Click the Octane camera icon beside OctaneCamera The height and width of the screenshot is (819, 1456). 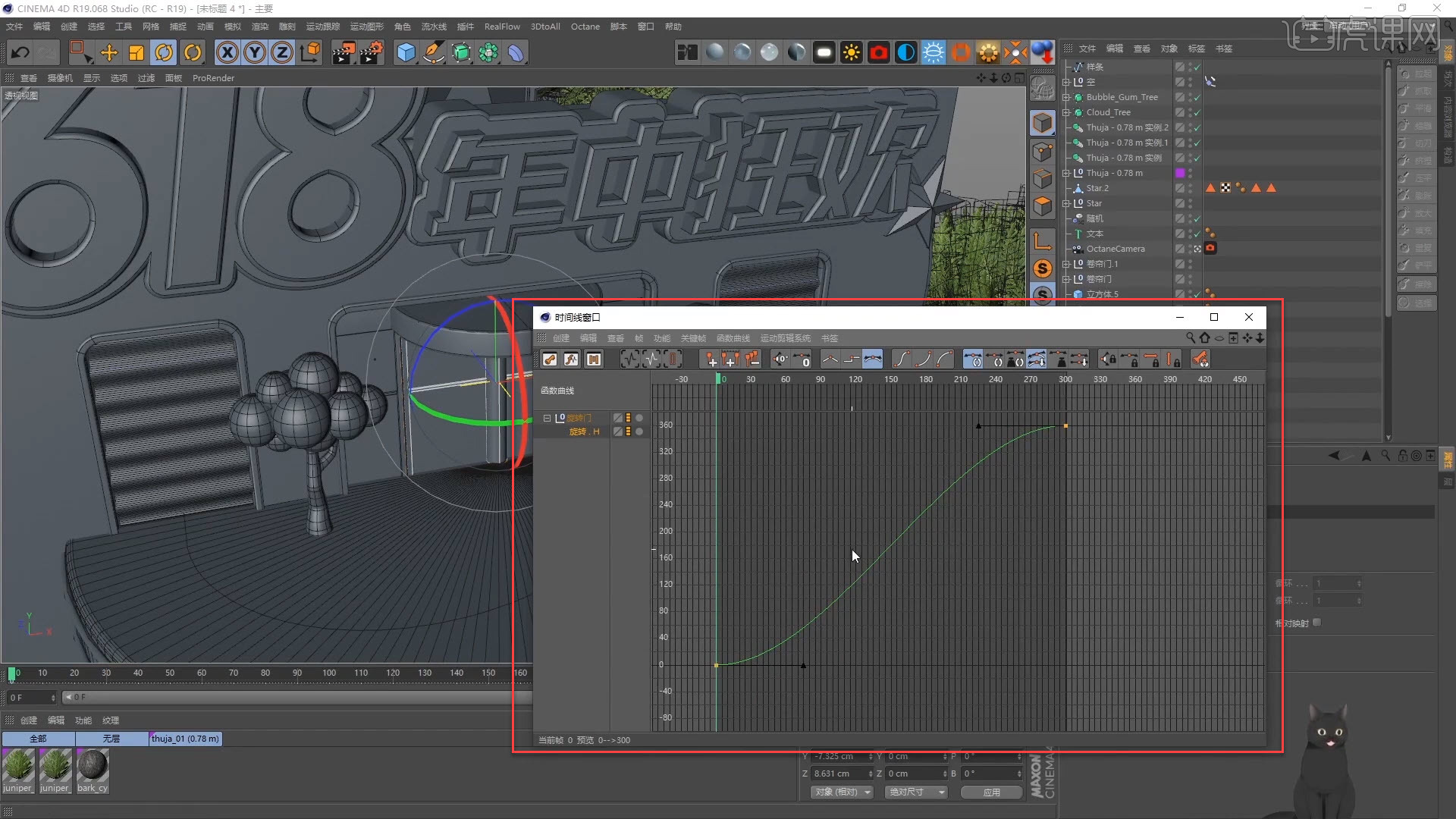(x=1210, y=248)
